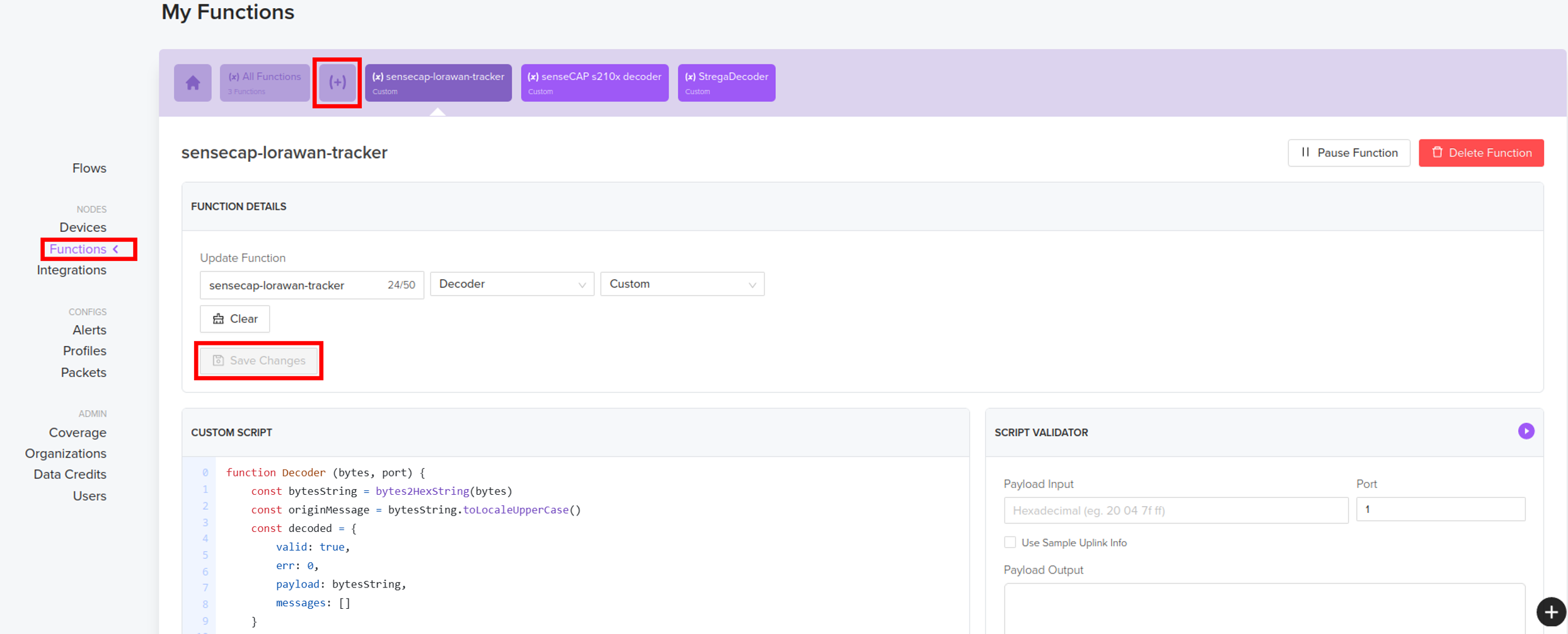Open the Flows page

[x=89, y=168]
